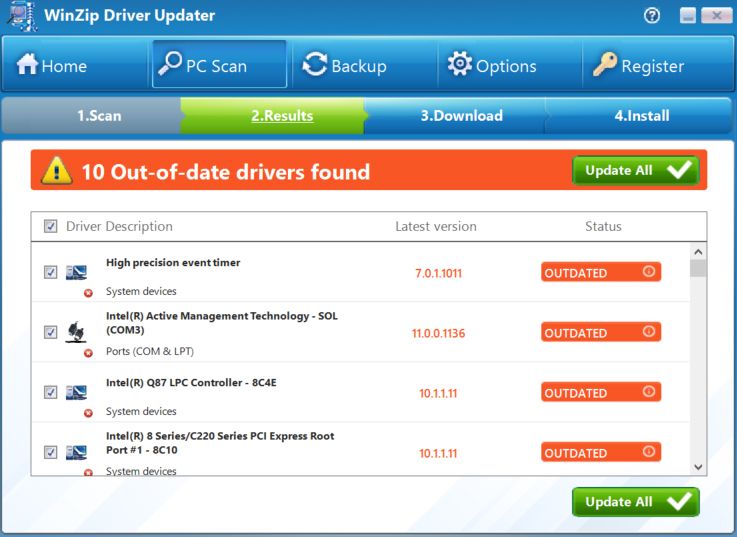Viewport: 737px width, 537px height.
Task: Uncheck High precision event timer driver
Action: [x=50, y=272]
